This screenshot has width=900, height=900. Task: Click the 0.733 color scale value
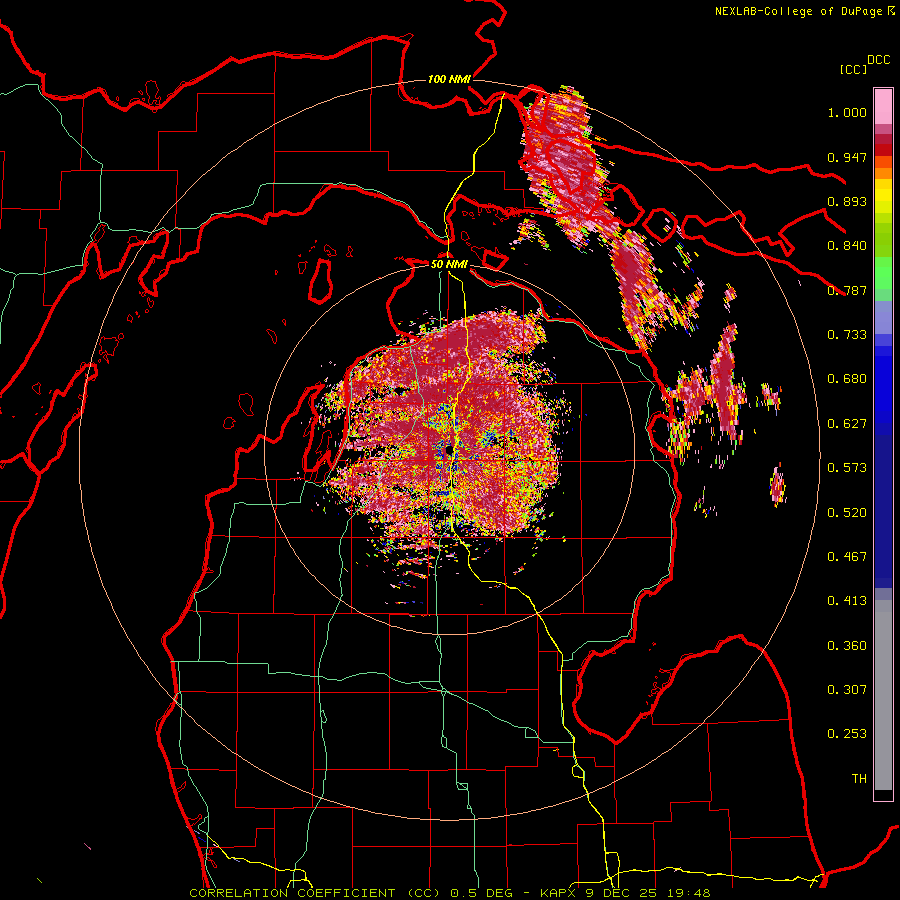847,335
